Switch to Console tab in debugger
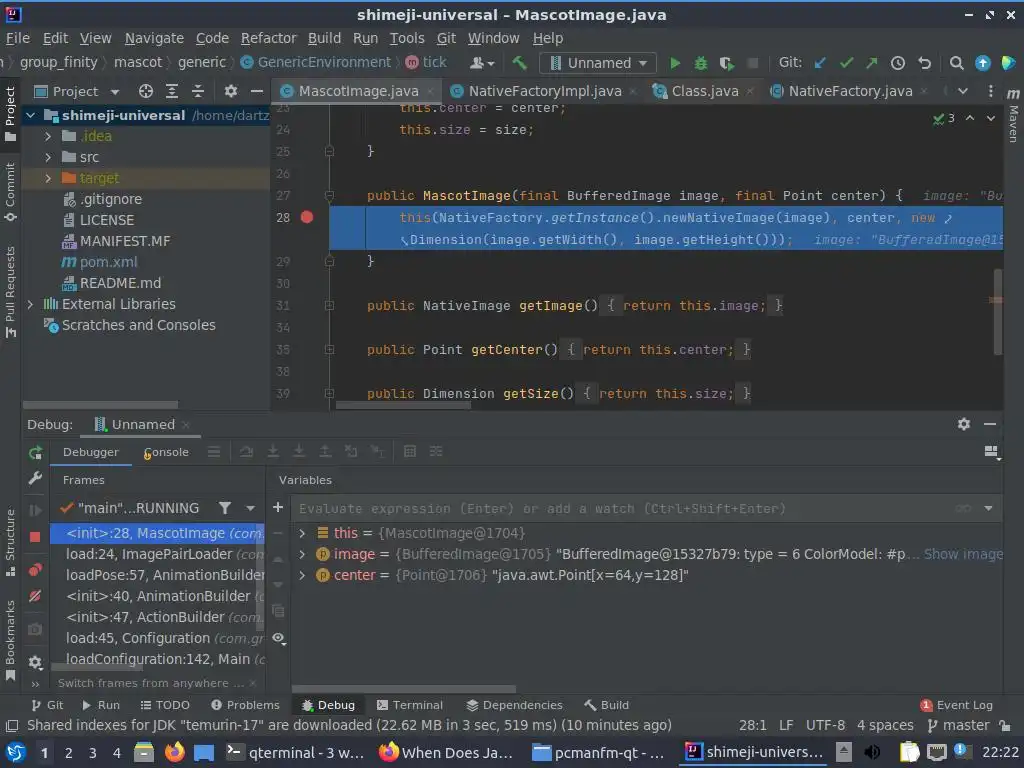The height and width of the screenshot is (768, 1024). click(166, 452)
